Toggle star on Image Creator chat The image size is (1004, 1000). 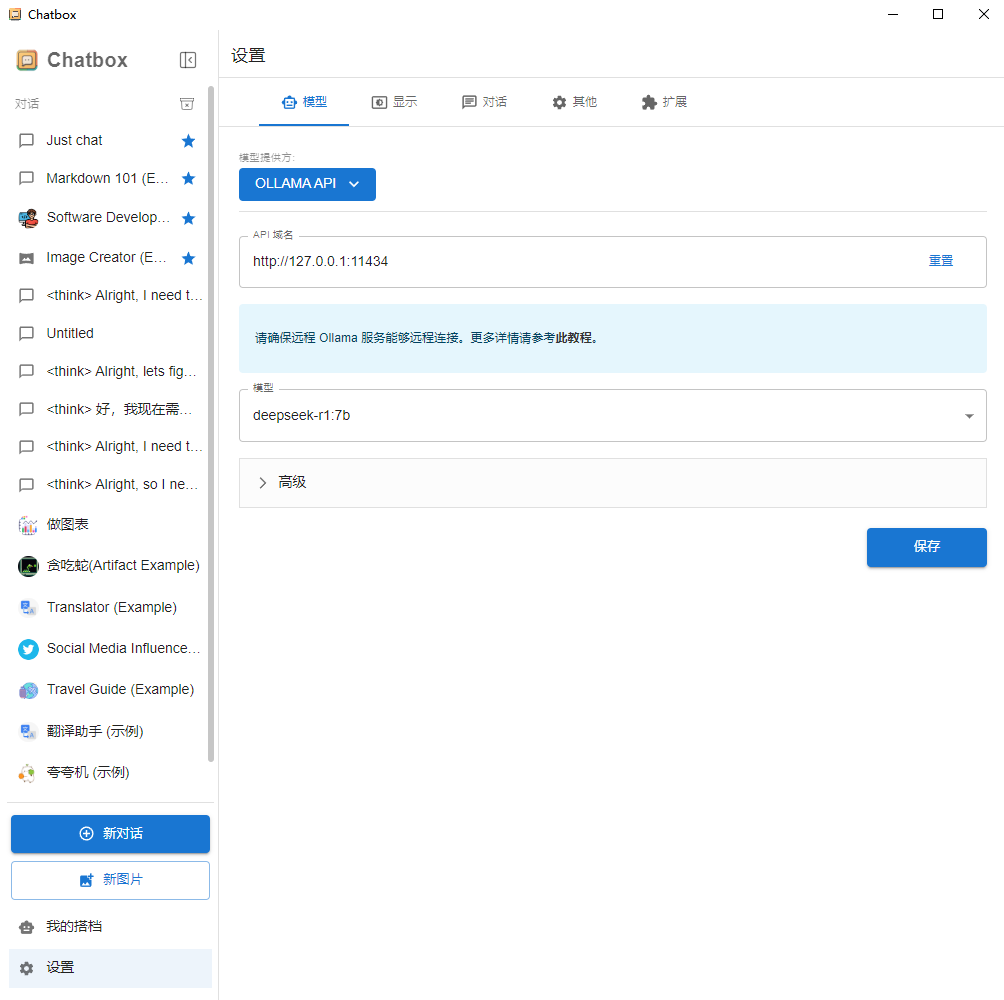click(188, 258)
